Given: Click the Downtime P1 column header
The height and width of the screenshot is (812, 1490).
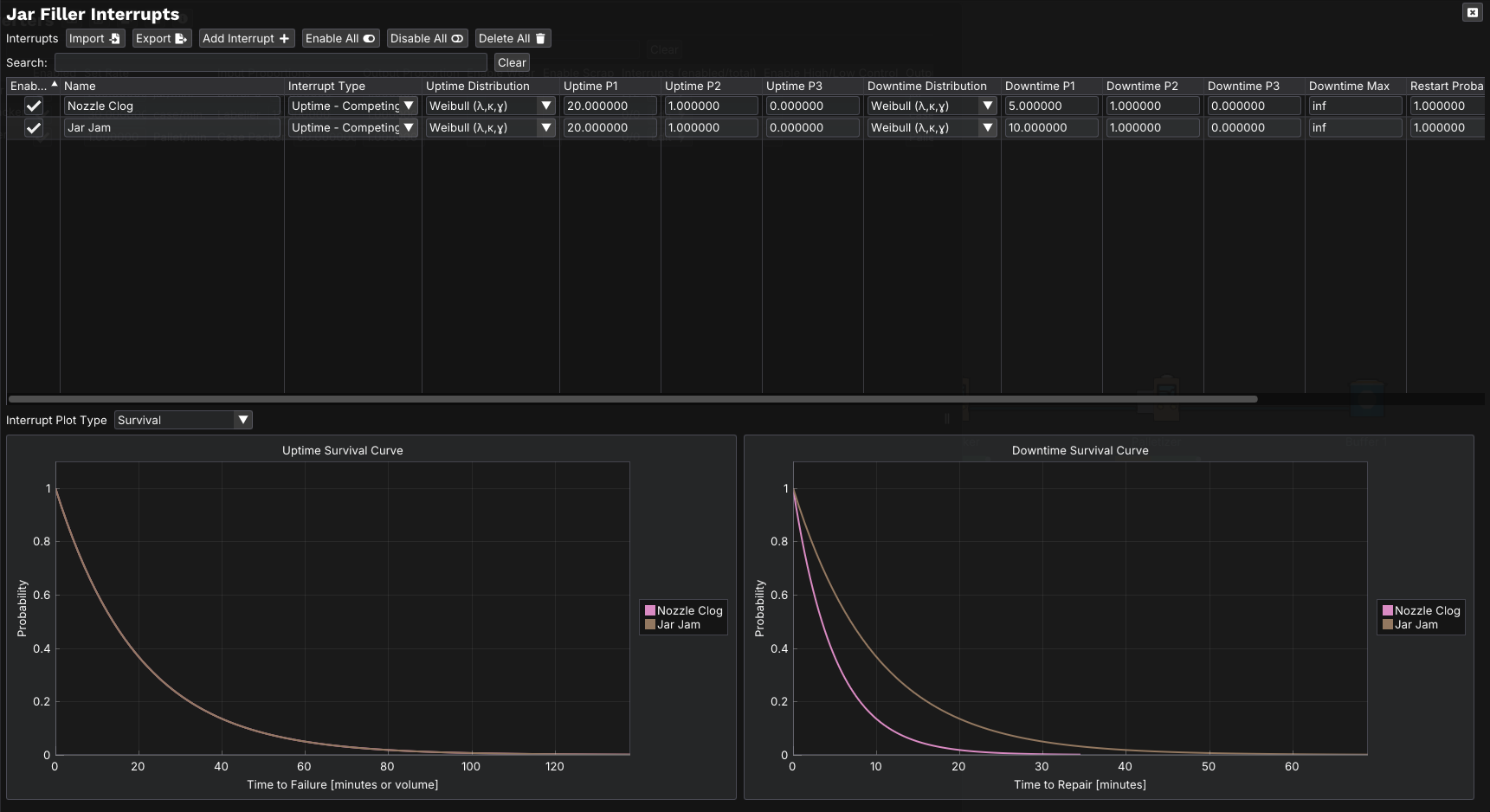Looking at the screenshot, I should coord(1040,86).
